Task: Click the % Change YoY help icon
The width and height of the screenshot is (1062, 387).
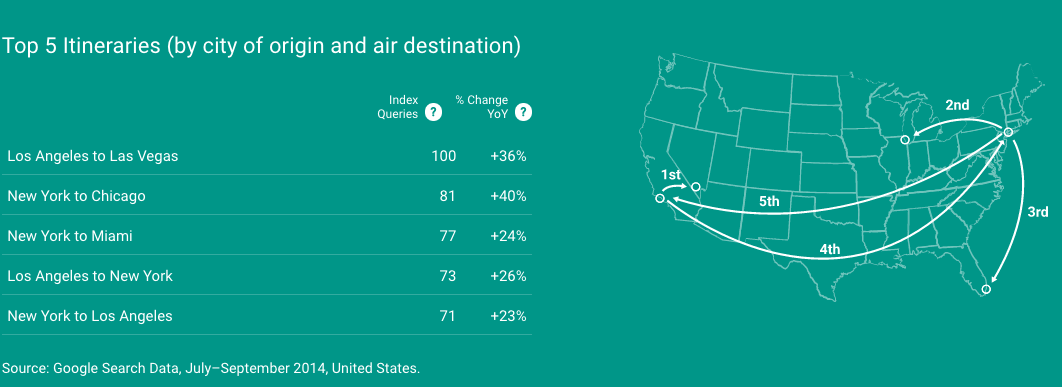Action: 523,113
